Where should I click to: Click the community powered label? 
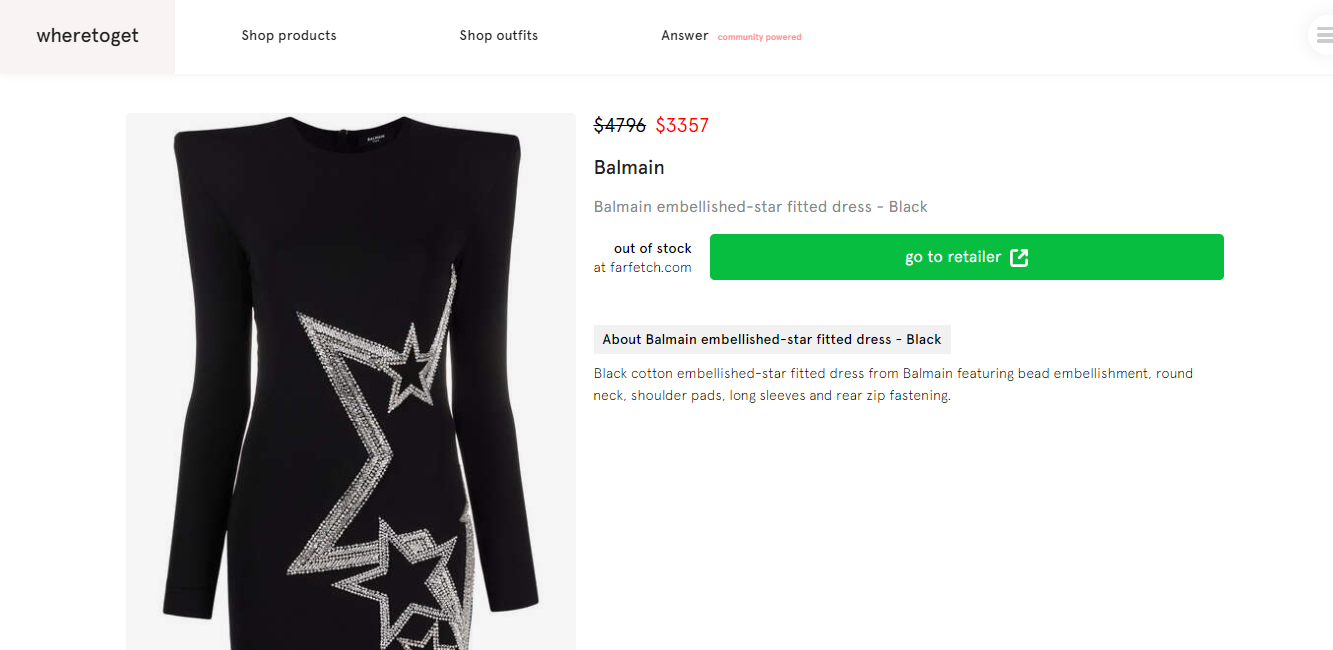click(x=759, y=38)
